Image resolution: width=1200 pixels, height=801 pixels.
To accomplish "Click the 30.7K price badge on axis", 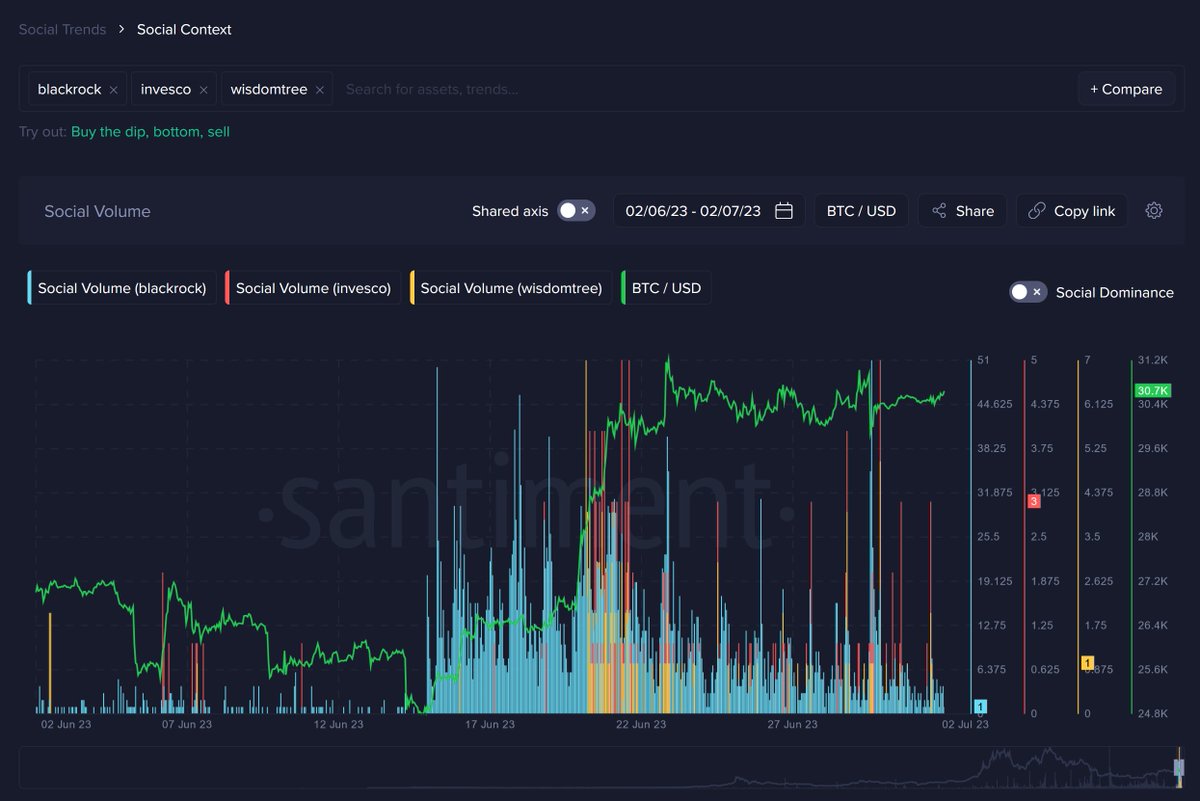I will point(1152,390).
